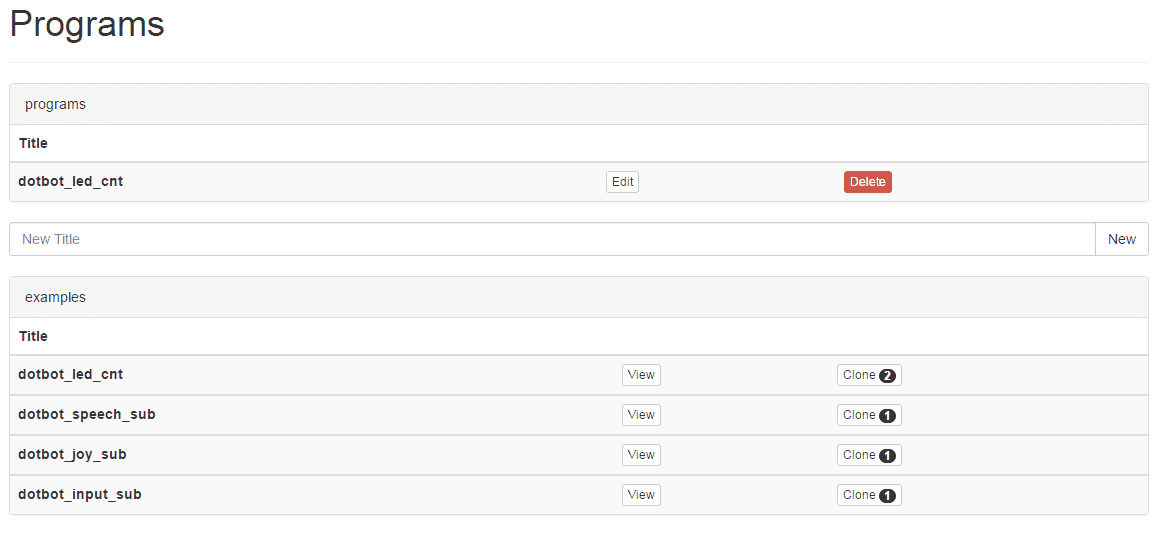Viewport: 1167px width, 538px height.
Task: Edit the dotbot_led_cnt program
Action: [x=622, y=182]
